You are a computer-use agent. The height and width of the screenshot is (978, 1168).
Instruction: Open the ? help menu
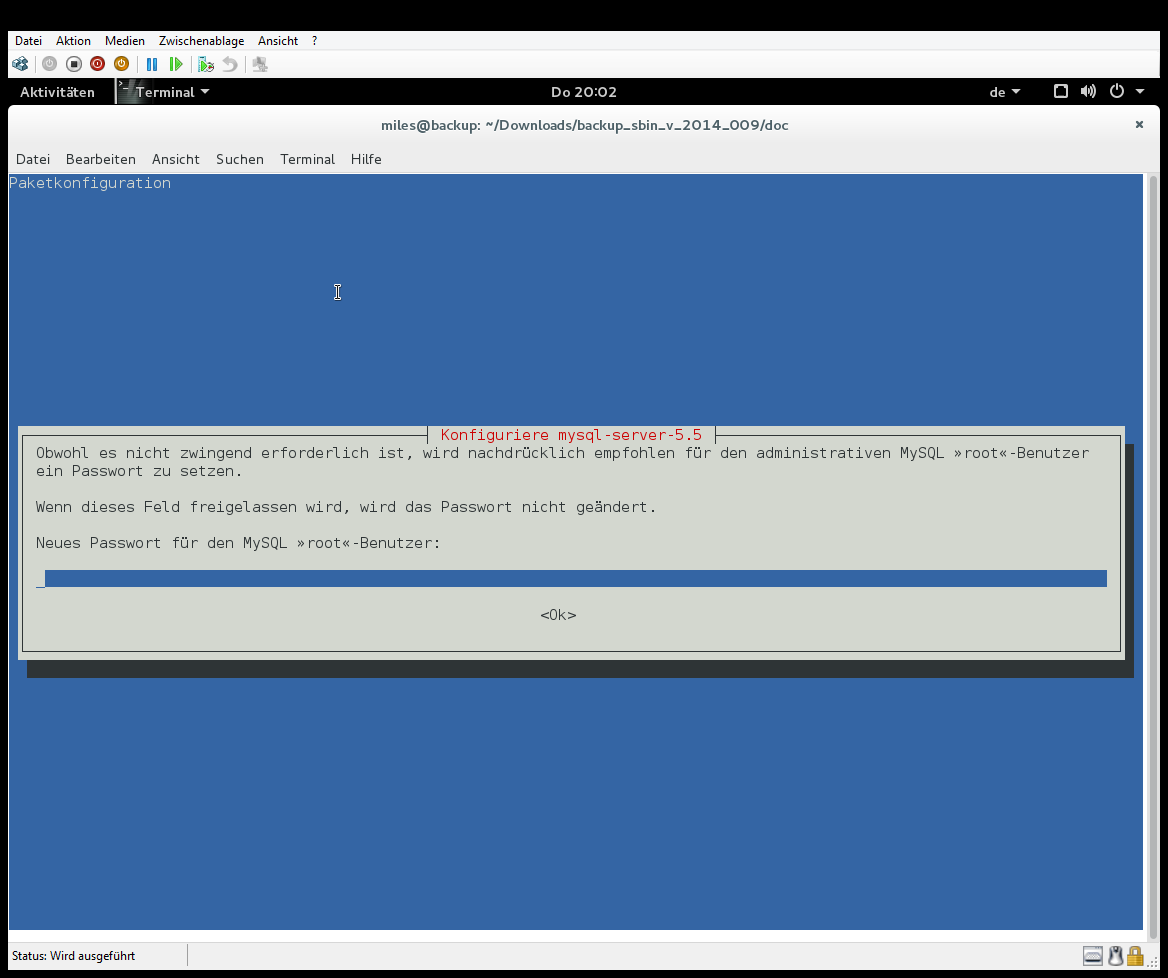[314, 41]
